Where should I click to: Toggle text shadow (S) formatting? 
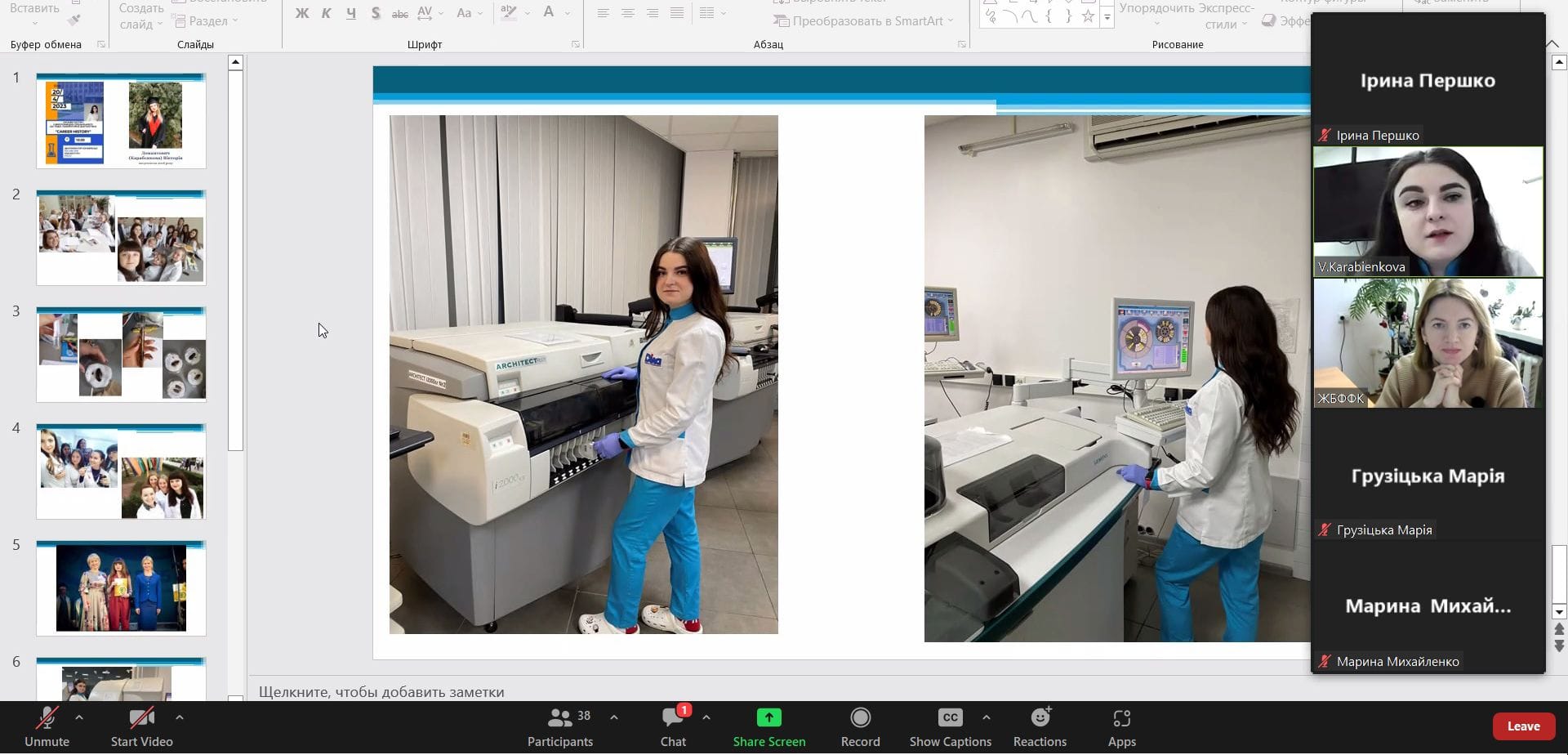376,13
